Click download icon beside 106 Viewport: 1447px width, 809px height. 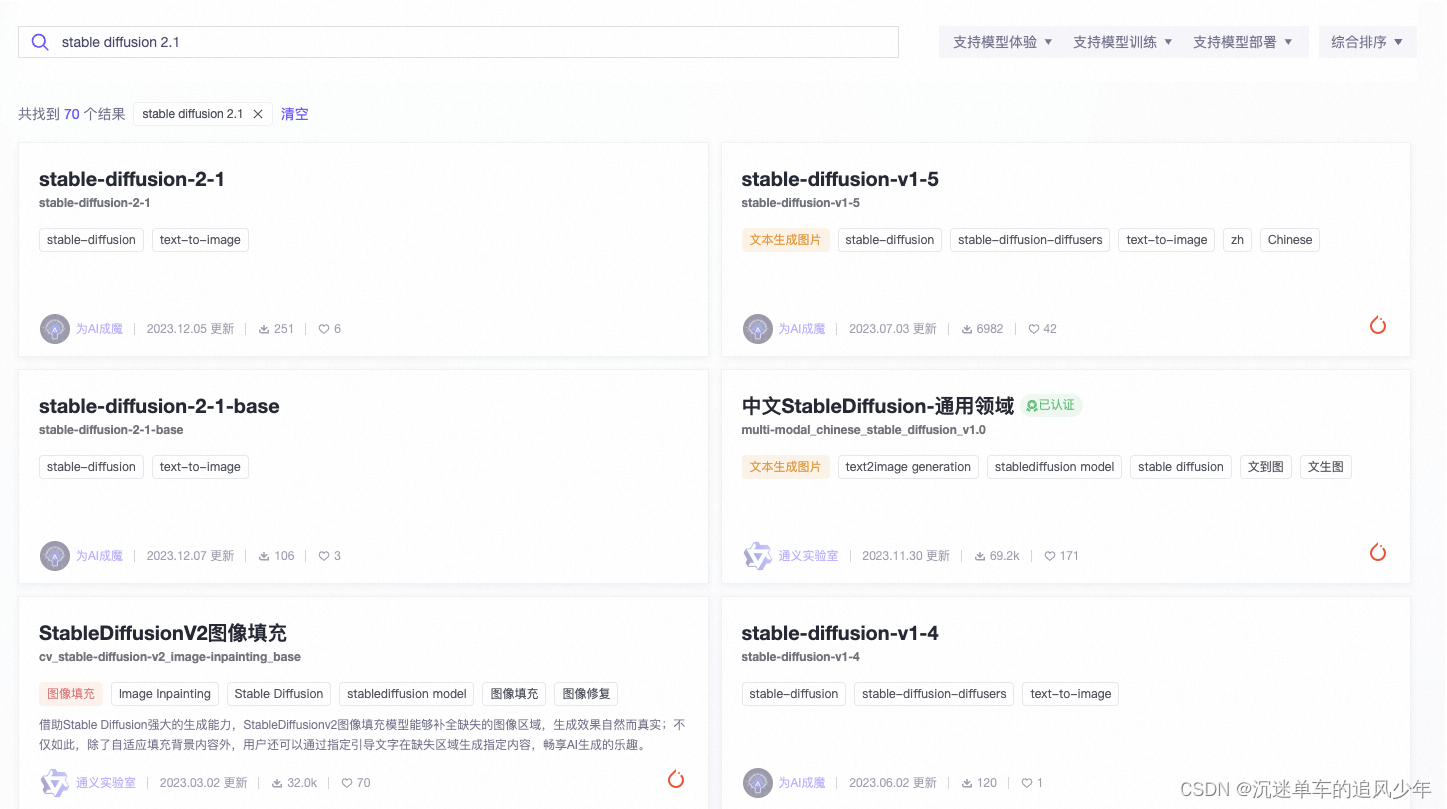coord(264,556)
